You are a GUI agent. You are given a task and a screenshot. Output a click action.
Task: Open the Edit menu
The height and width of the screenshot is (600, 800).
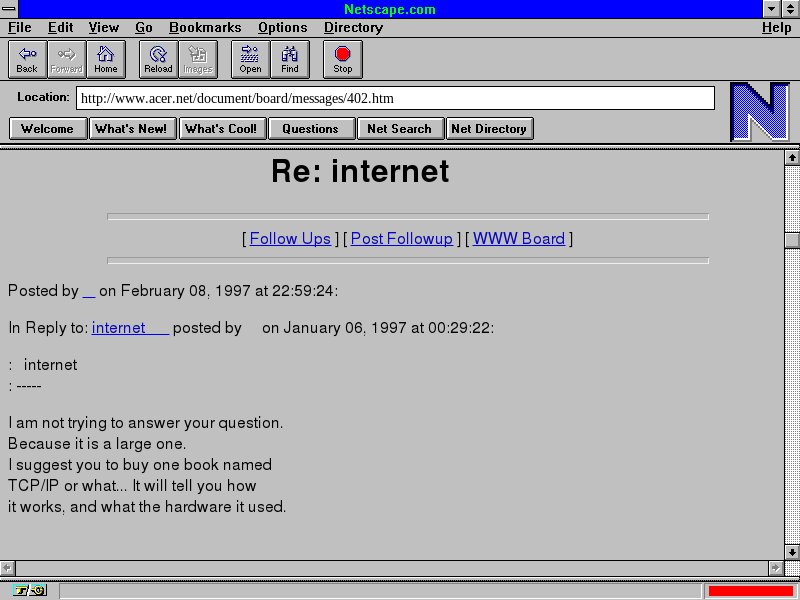pyautogui.click(x=61, y=28)
